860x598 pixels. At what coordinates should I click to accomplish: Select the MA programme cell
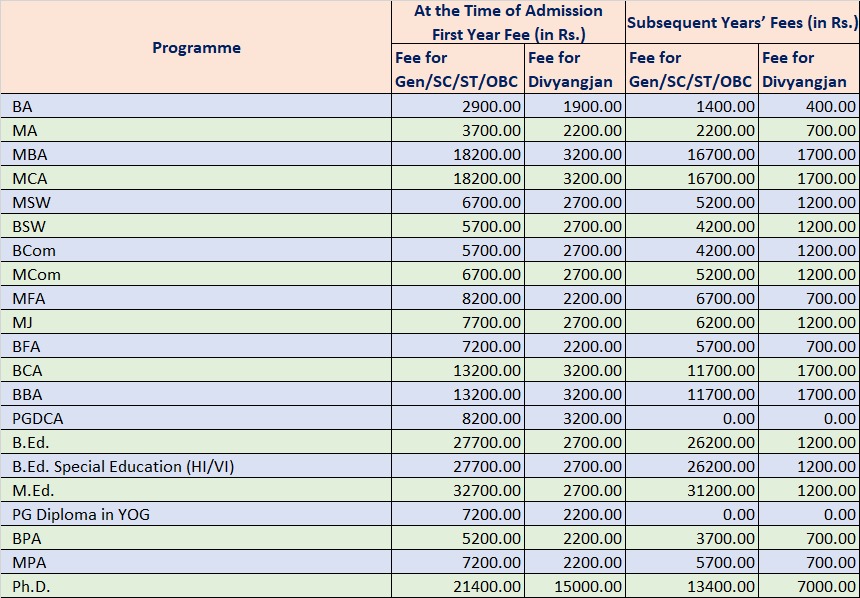pyautogui.click(x=196, y=130)
